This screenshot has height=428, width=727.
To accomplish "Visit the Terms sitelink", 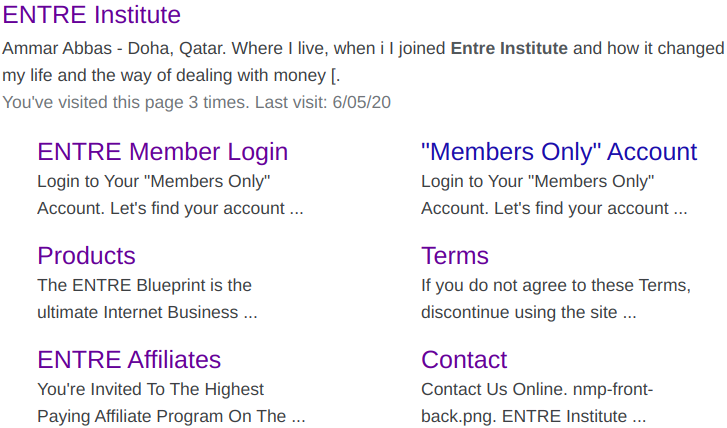I will (x=455, y=256).
